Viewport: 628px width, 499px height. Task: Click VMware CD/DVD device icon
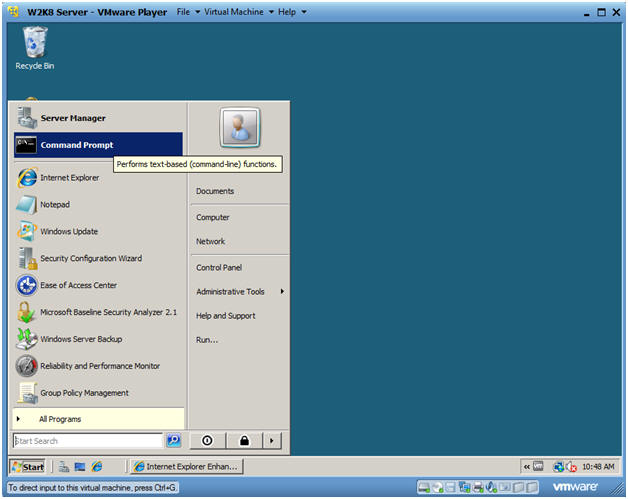[x=438, y=487]
